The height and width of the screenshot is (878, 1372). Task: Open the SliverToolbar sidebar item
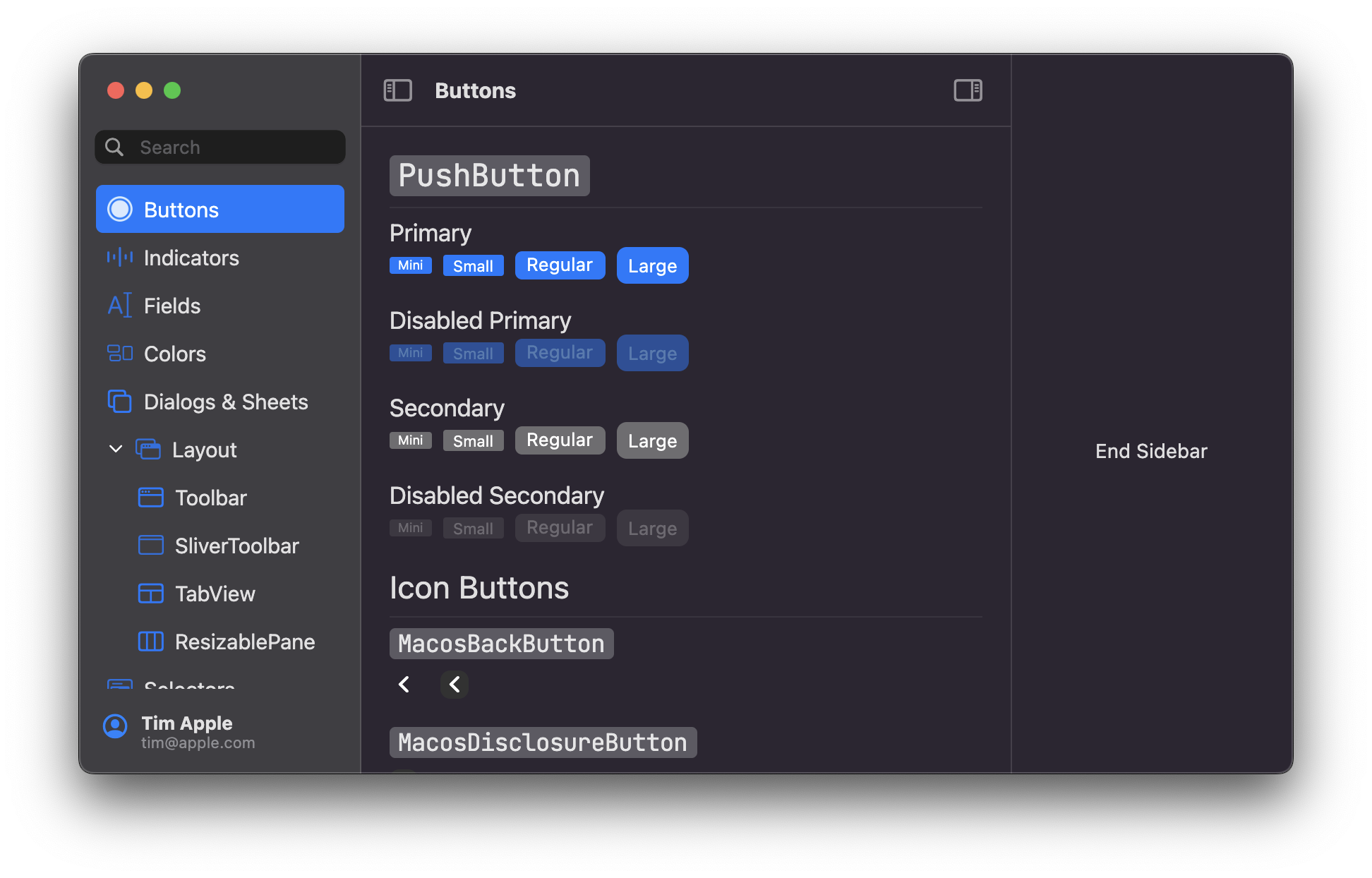pyautogui.click(x=236, y=546)
